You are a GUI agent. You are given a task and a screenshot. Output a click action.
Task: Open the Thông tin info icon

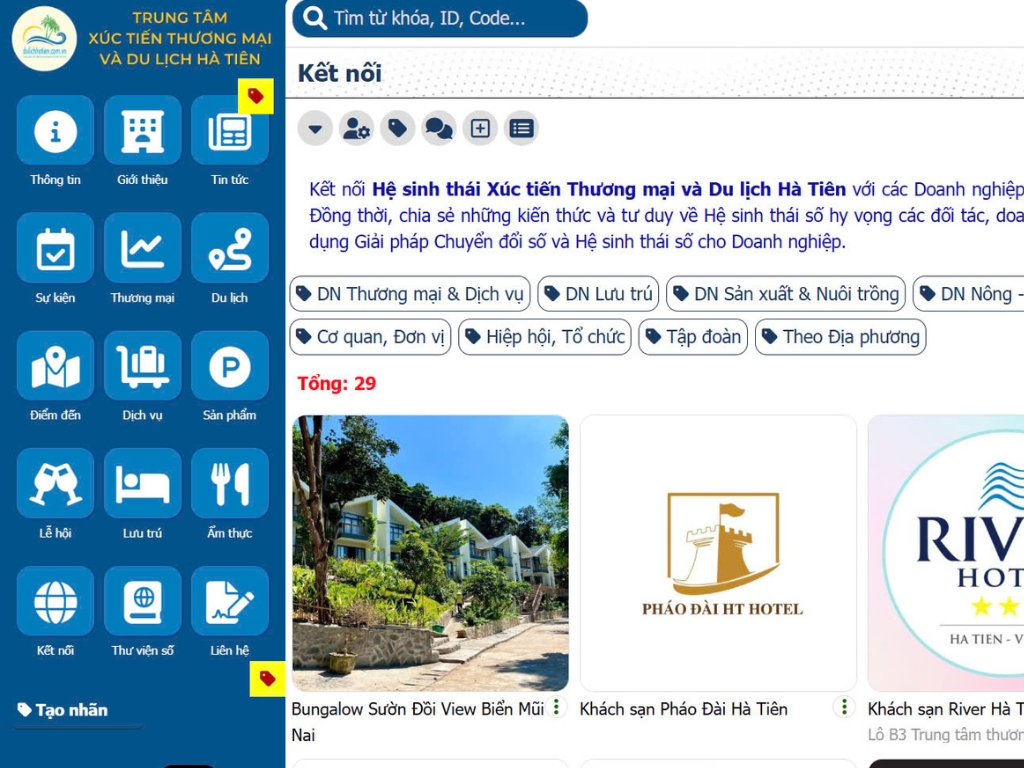click(55, 131)
